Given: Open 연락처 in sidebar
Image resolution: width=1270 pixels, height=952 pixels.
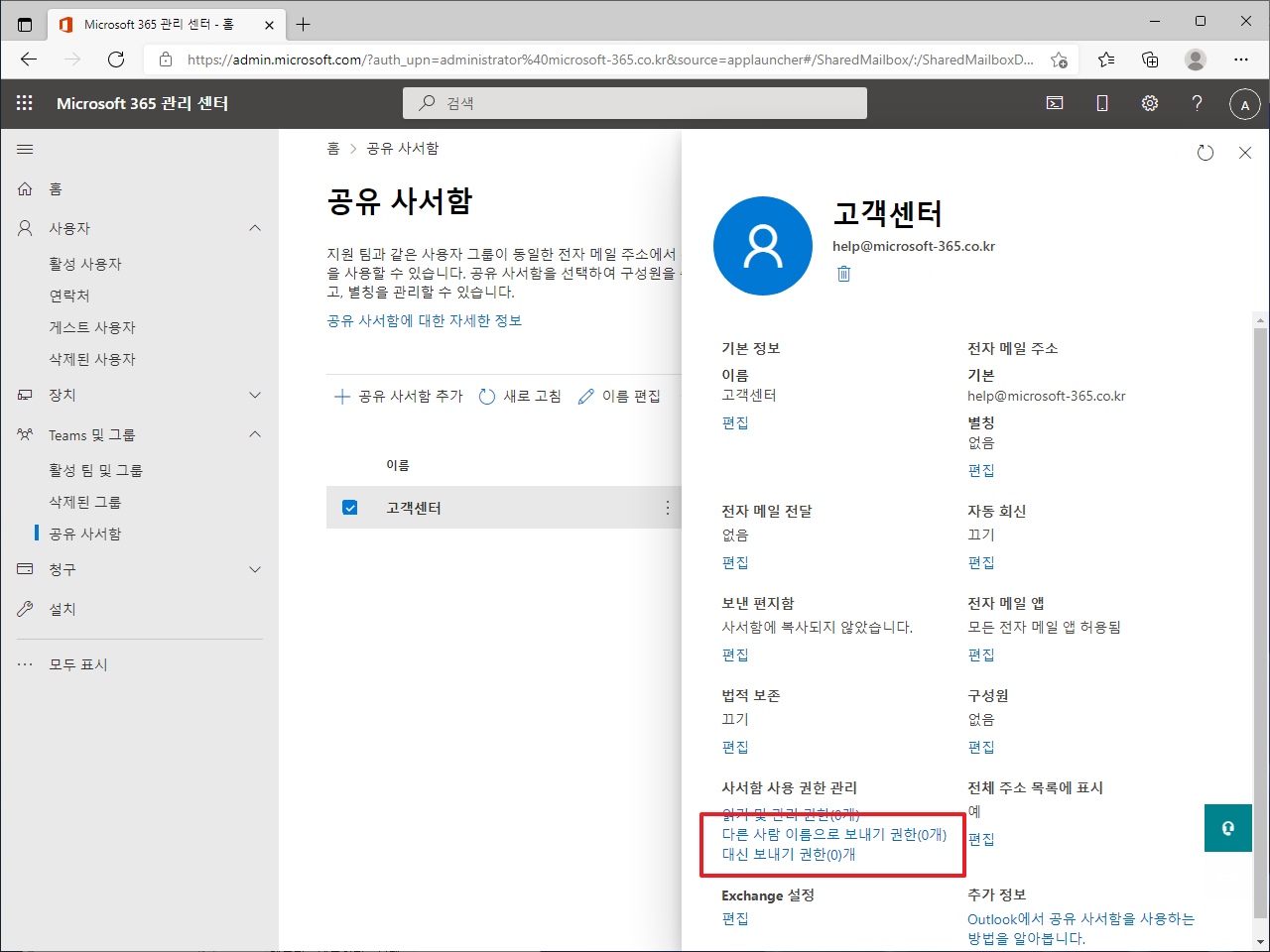Looking at the screenshot, I should click(69, 296).
